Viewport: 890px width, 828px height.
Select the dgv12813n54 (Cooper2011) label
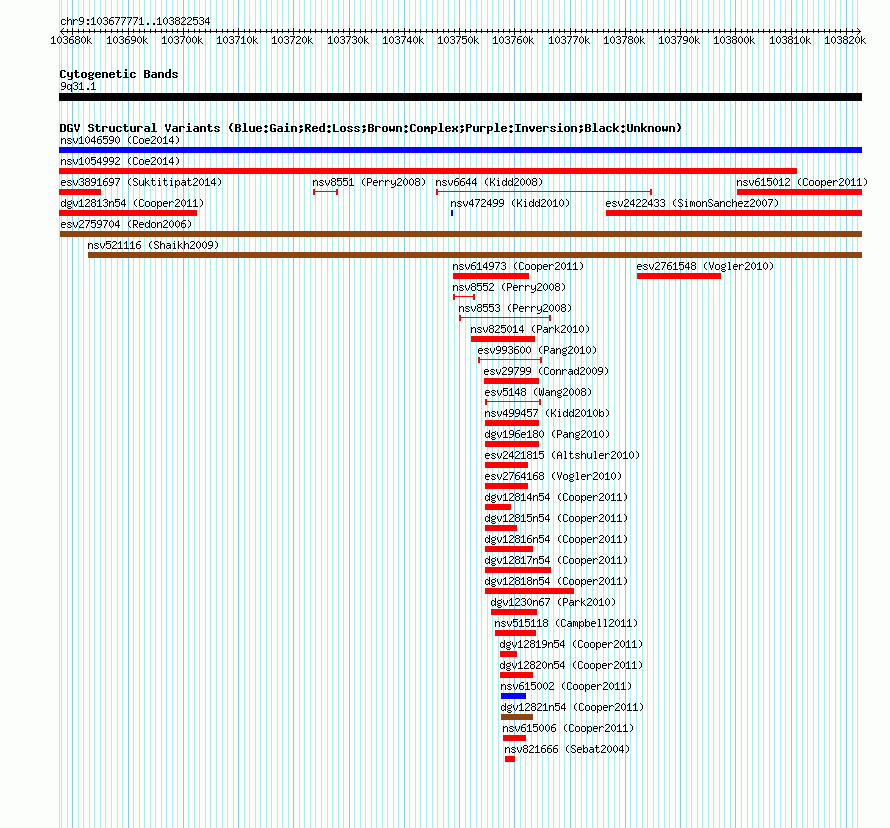(x=132, y=203)
